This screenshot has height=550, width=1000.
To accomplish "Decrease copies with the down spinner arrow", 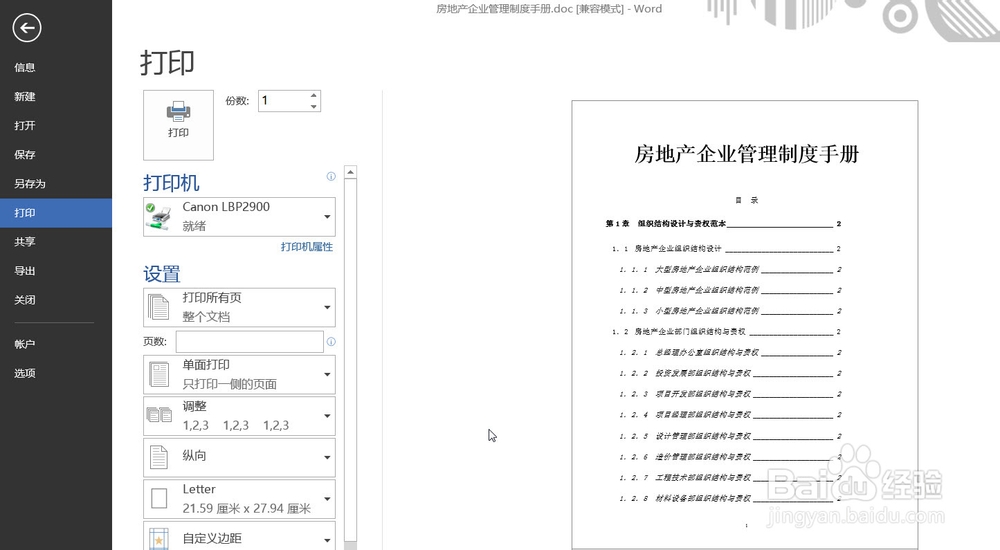I will pos(314,106).
